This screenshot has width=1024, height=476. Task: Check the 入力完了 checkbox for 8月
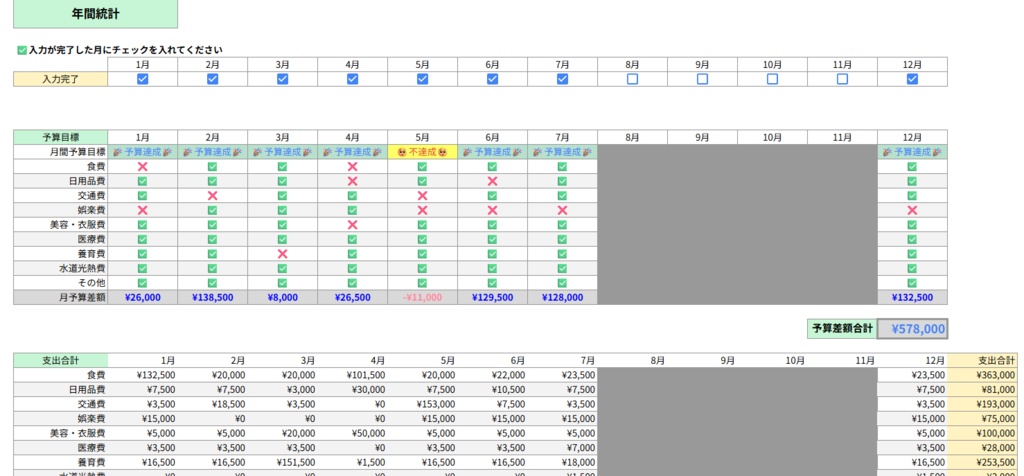[x=632, y=79]
